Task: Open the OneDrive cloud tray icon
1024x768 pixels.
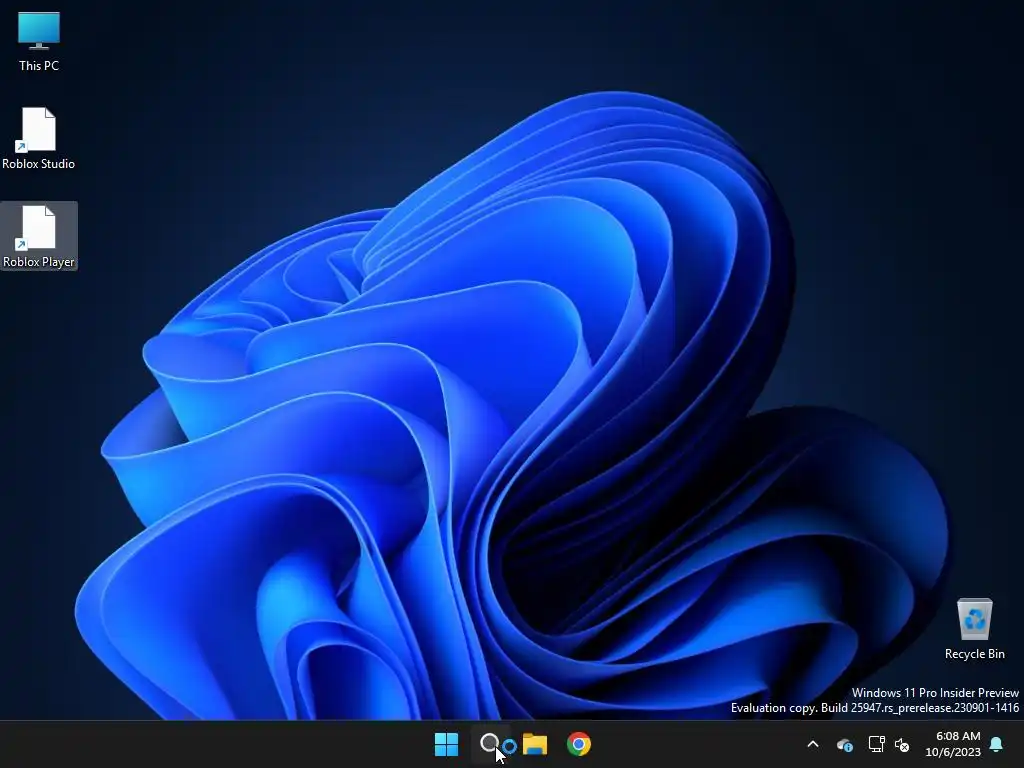Action: pos(844,744)
